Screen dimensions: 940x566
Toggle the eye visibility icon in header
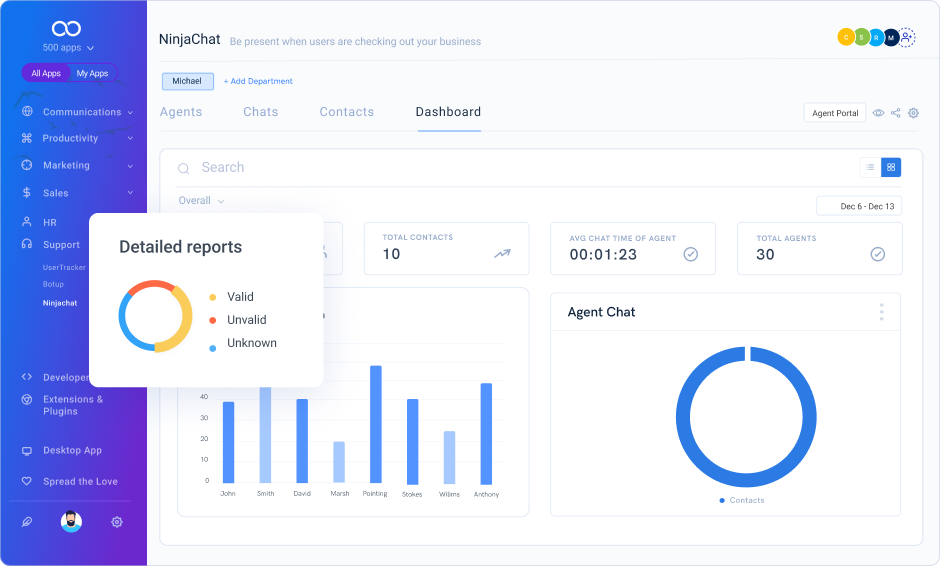click(x=878, y=113)
